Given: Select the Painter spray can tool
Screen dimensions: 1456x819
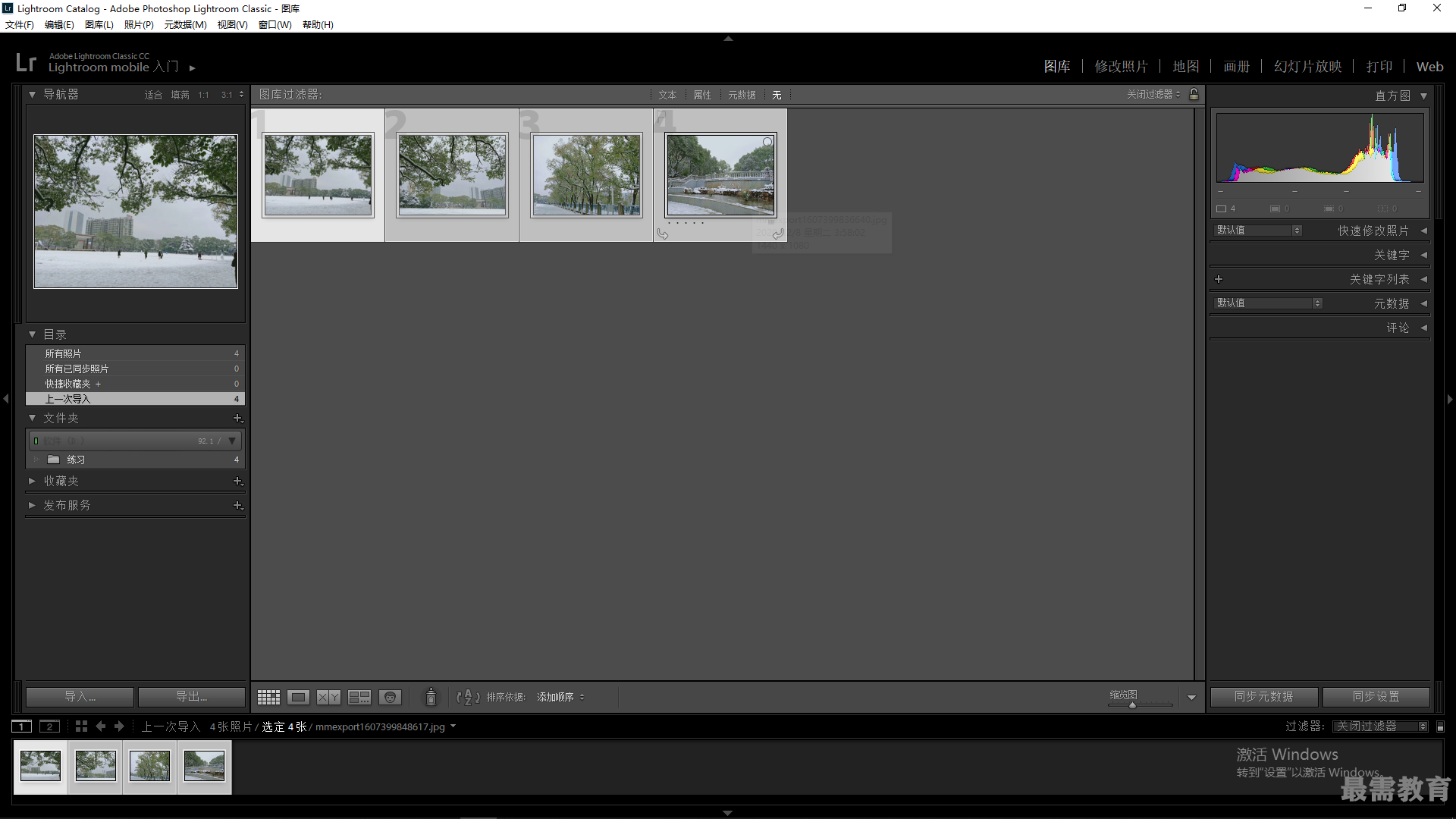Looking at the screenshot, I should [431, 697].
